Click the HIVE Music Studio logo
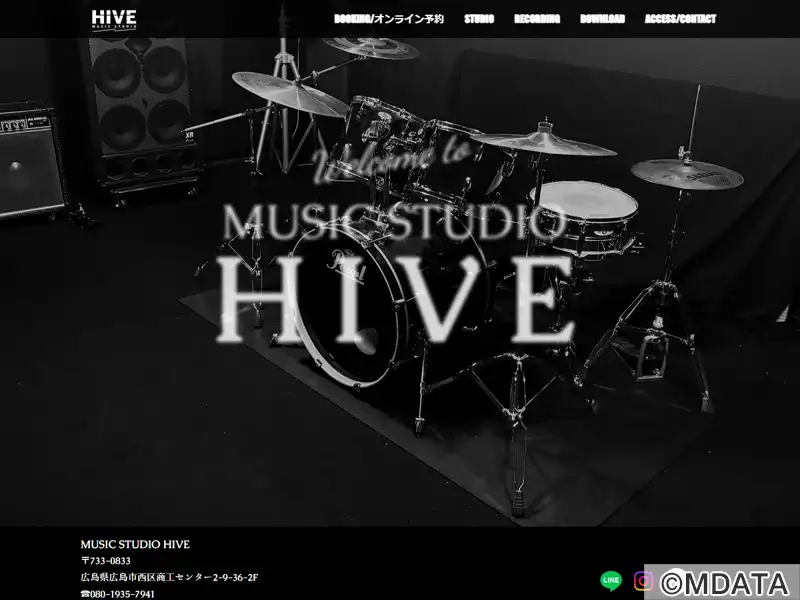This screenshot has width=800, height=600. tap(114, 19)
